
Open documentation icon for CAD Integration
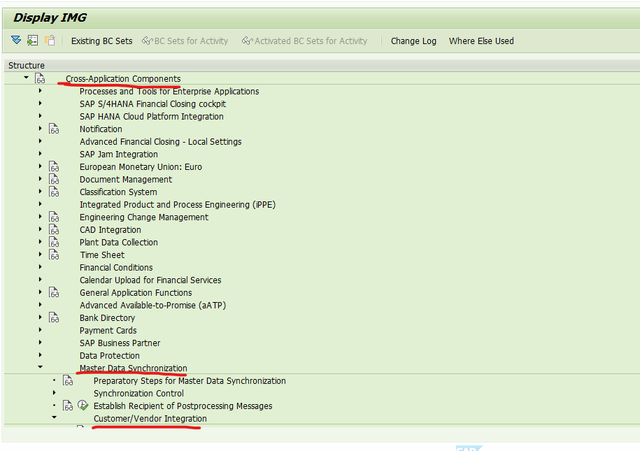click(x=54, y=230)
